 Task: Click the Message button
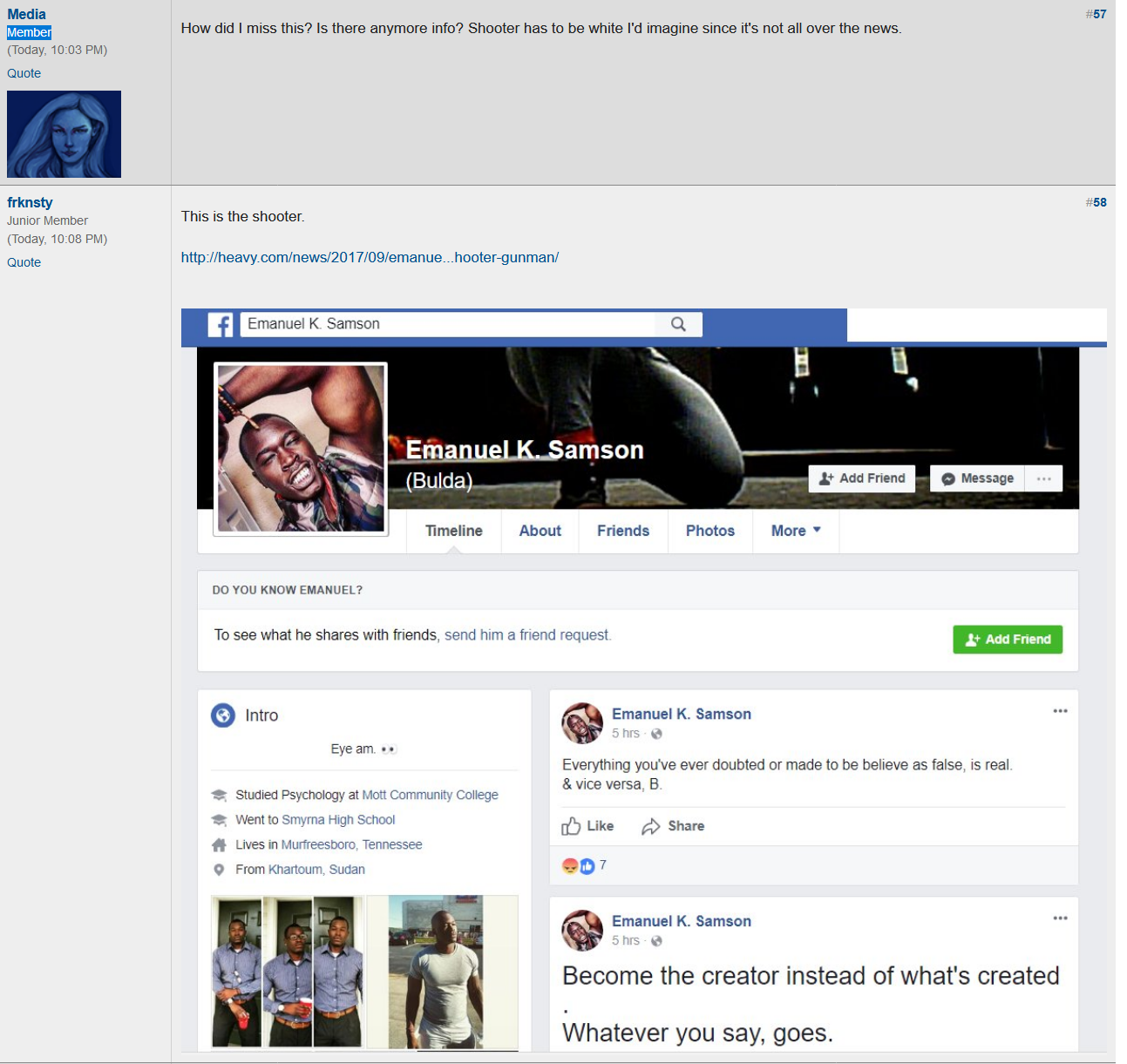pos(978,478)
